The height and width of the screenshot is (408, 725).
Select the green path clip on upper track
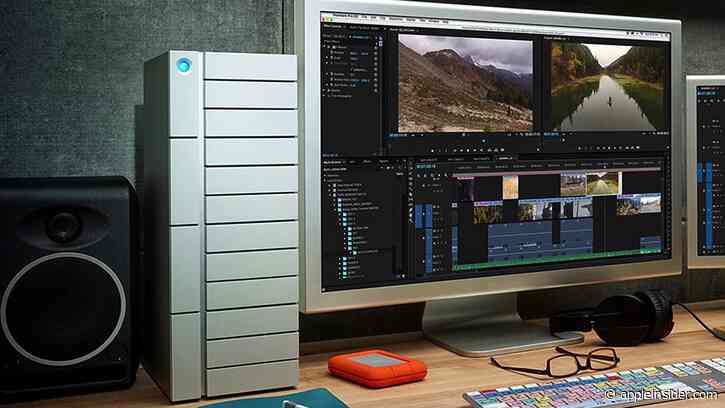pos(602,184)
